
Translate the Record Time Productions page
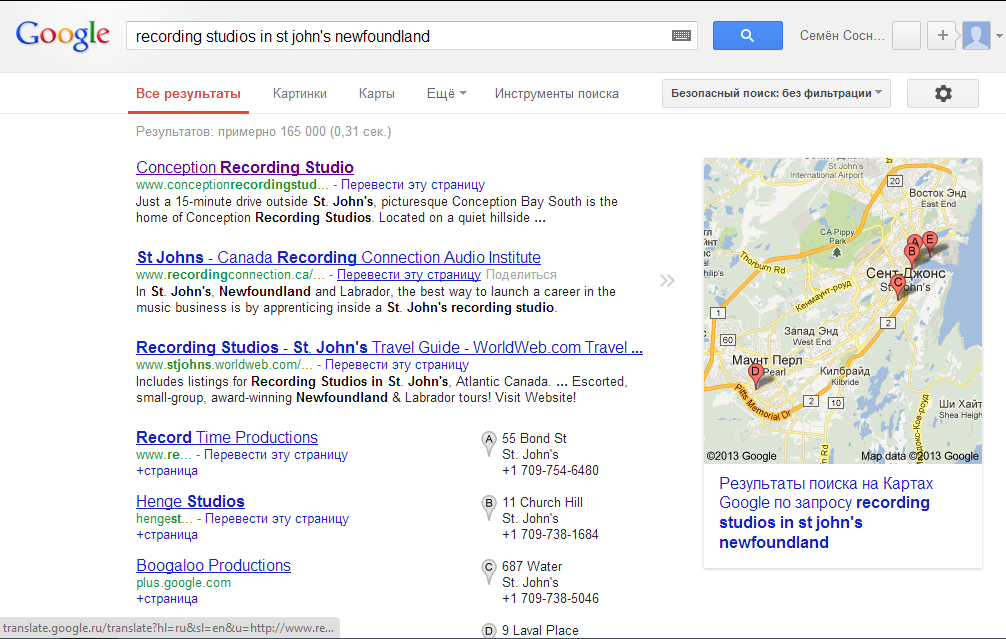click(276, 454)
